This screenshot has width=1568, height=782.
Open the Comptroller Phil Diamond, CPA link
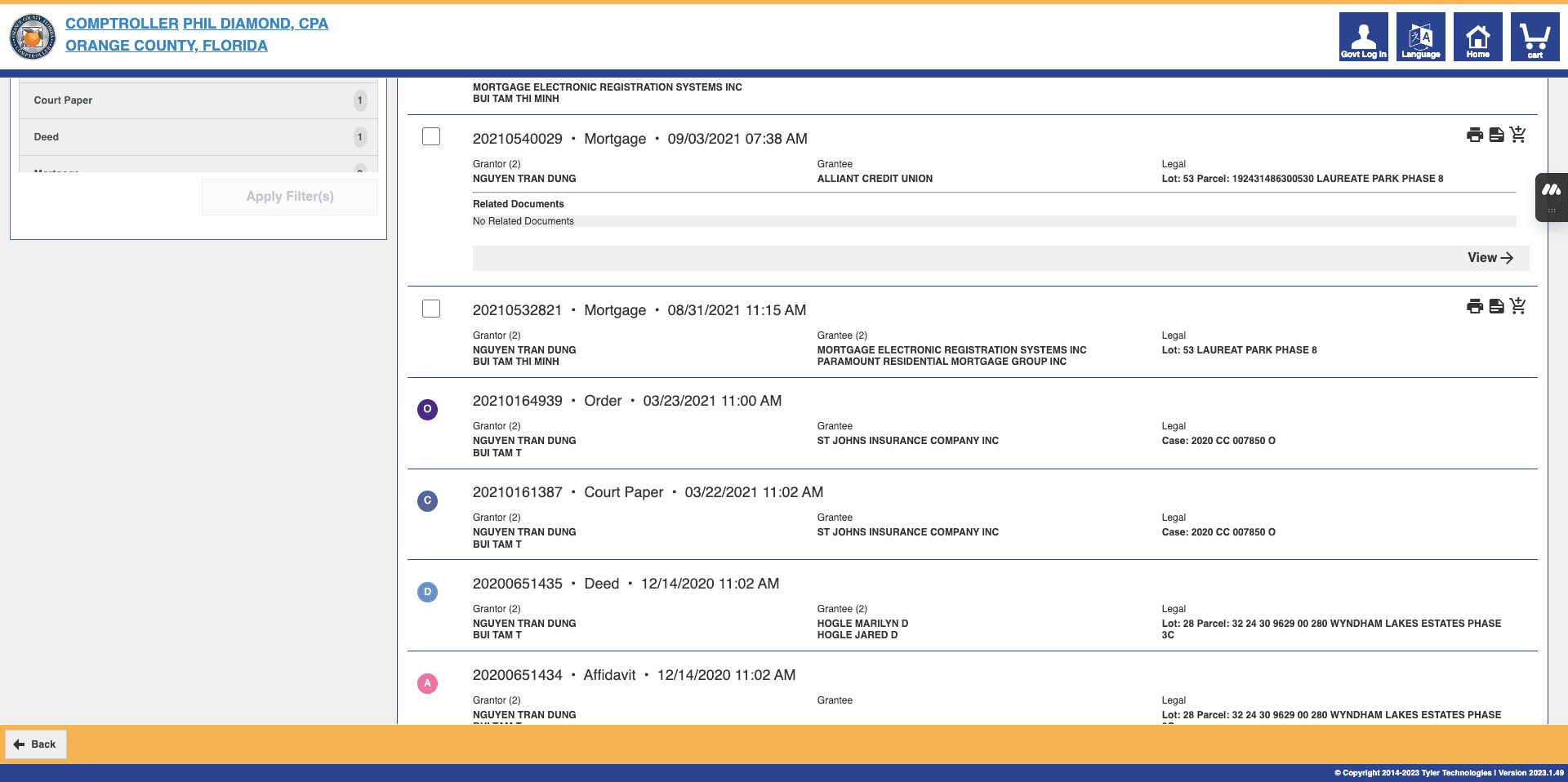pos(197,24)
